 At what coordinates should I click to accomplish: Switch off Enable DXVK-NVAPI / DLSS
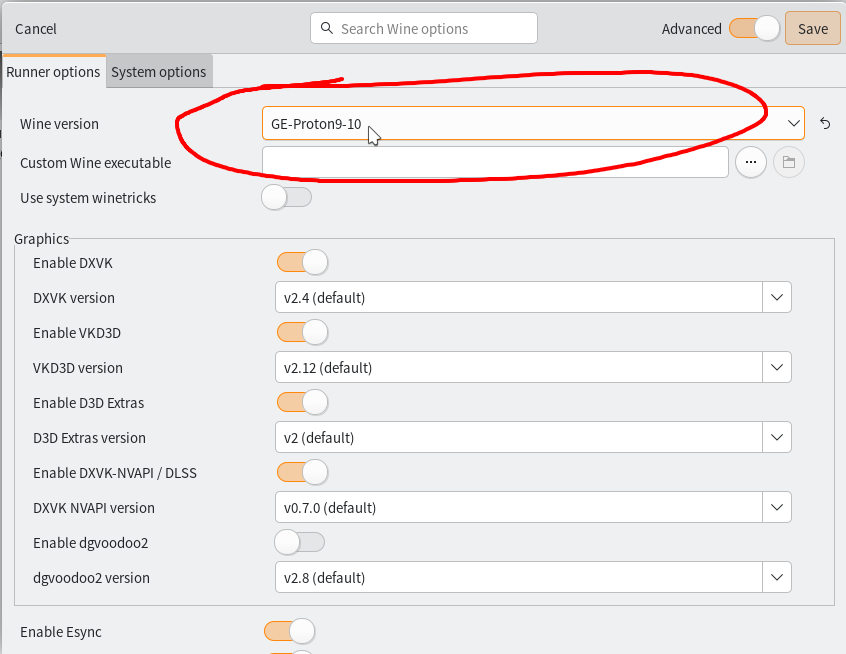[x=302, y=473]
